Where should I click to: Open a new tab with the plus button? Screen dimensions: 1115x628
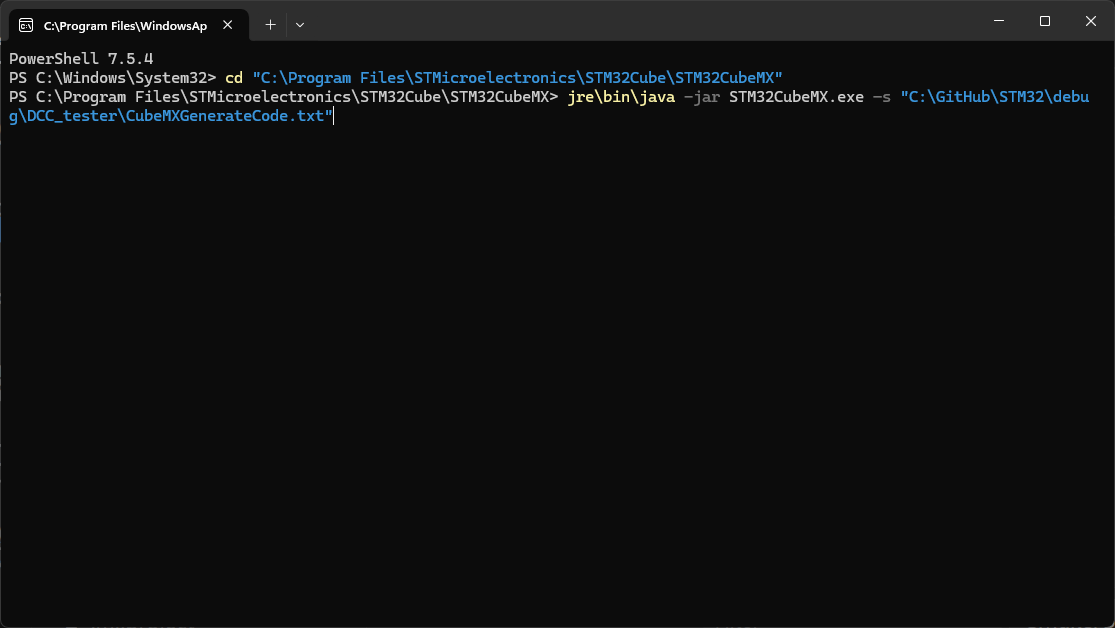click(x=269, y=24)
